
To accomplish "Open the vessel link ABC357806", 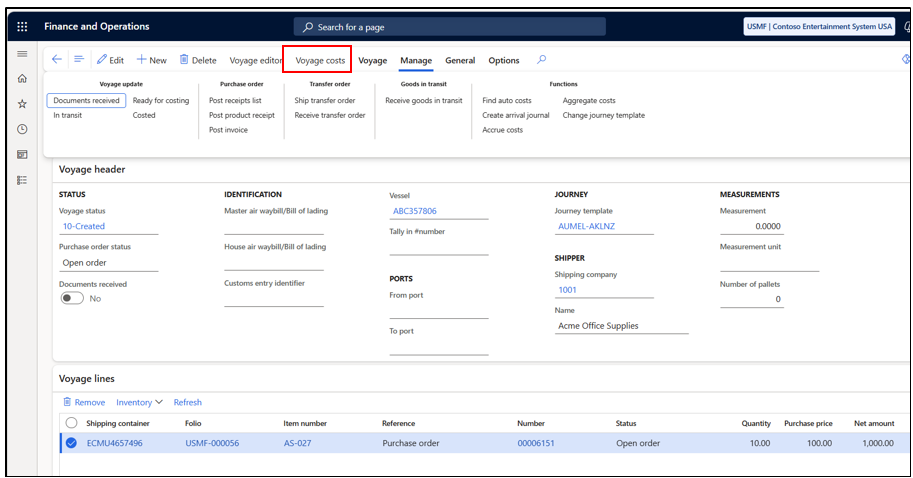I will coord(415,211).
